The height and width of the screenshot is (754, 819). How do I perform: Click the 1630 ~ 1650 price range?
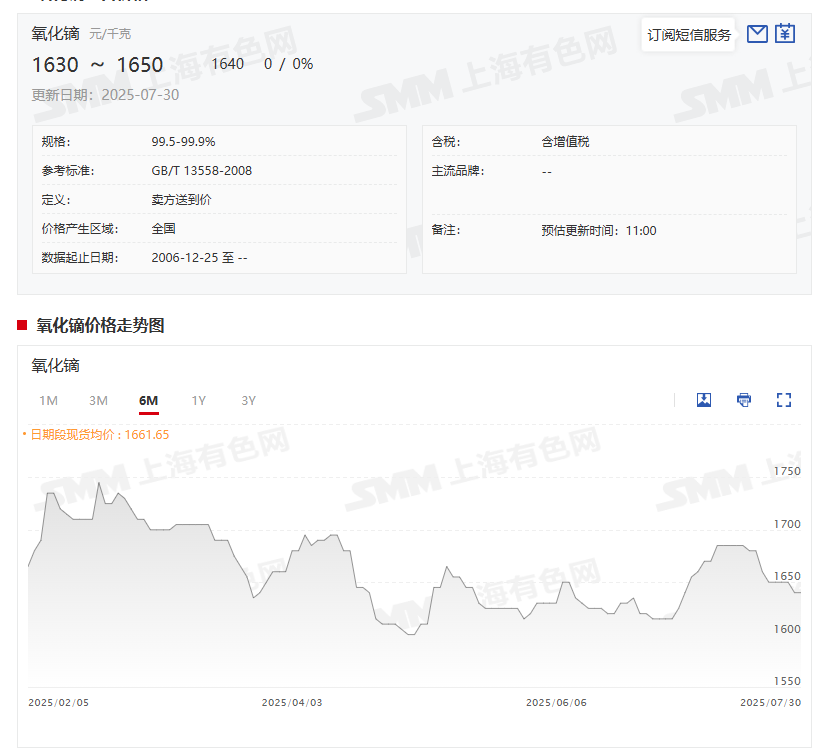click(x=97, y=65)
